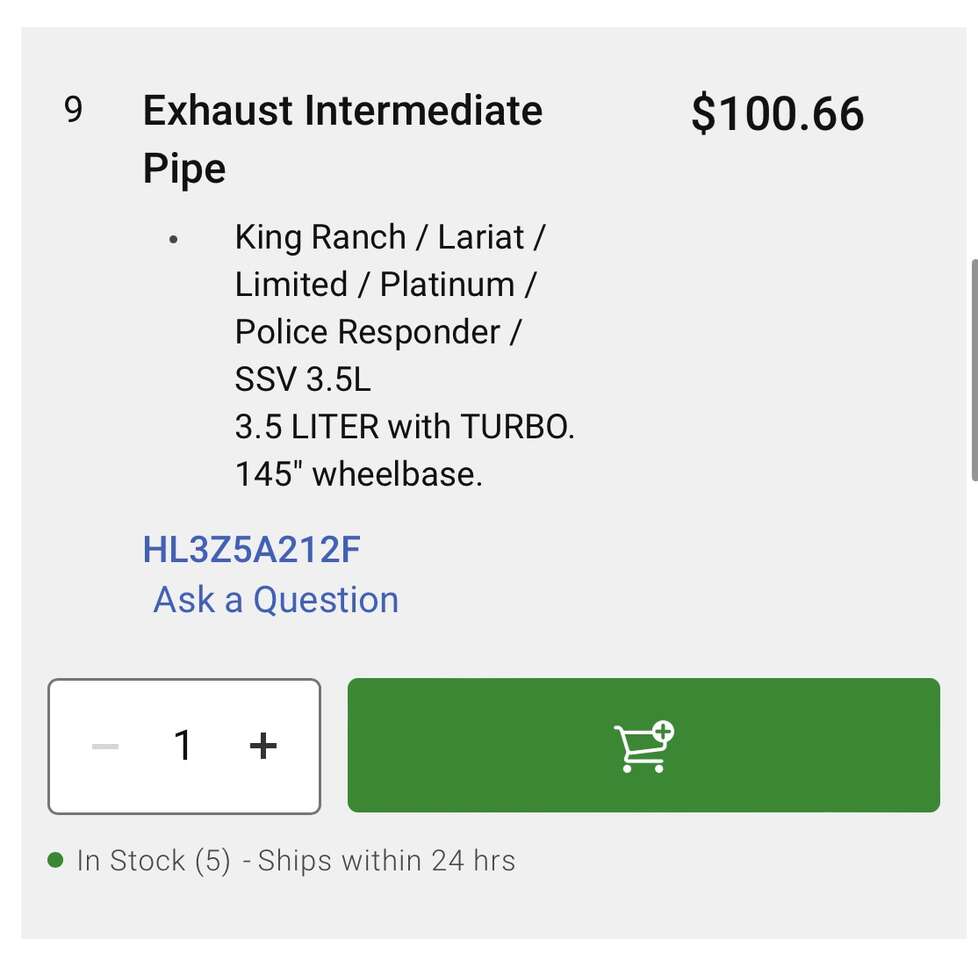Click the Police Responder fitment line

377,332
